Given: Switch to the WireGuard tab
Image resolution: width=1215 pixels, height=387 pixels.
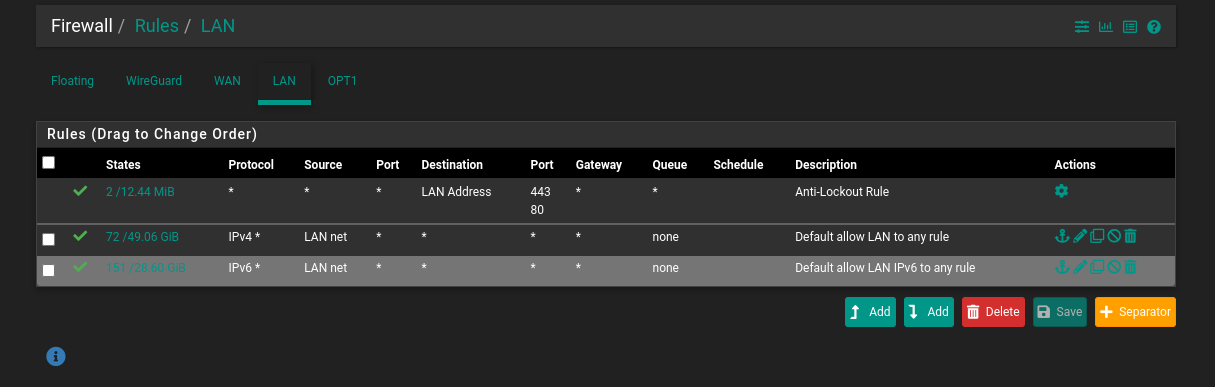Looking at the screenshot, I should [x=154, y=81].
